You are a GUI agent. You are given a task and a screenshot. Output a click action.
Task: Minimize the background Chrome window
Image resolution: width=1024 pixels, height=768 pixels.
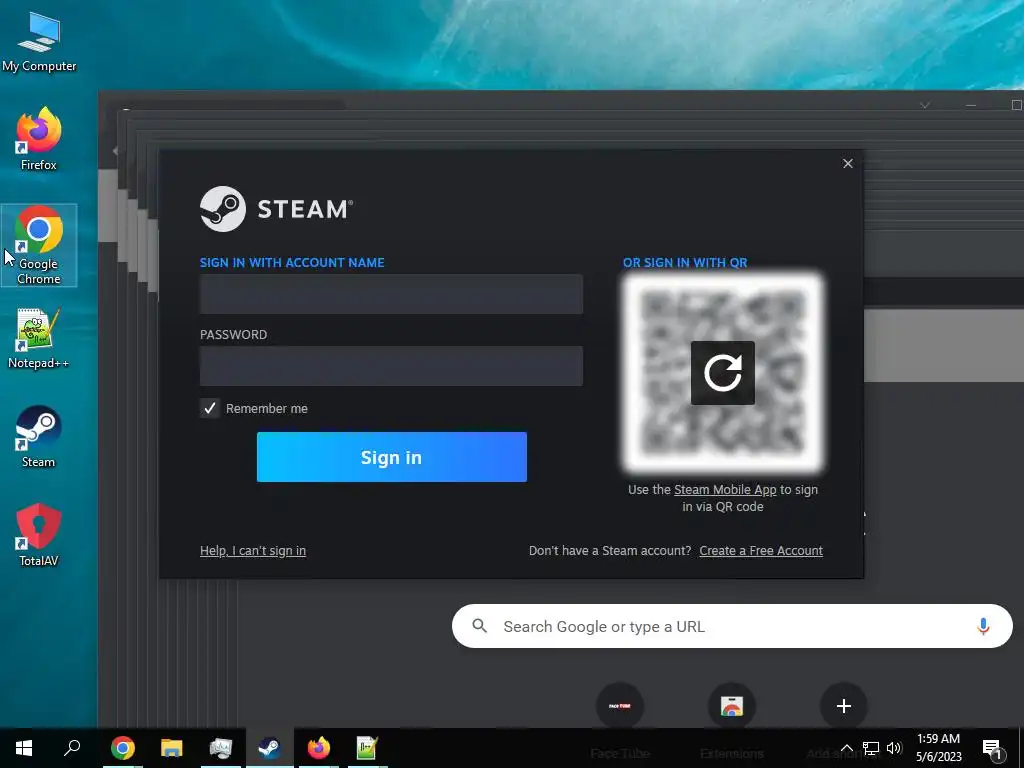pyautogui.click(x=971, y=105)
